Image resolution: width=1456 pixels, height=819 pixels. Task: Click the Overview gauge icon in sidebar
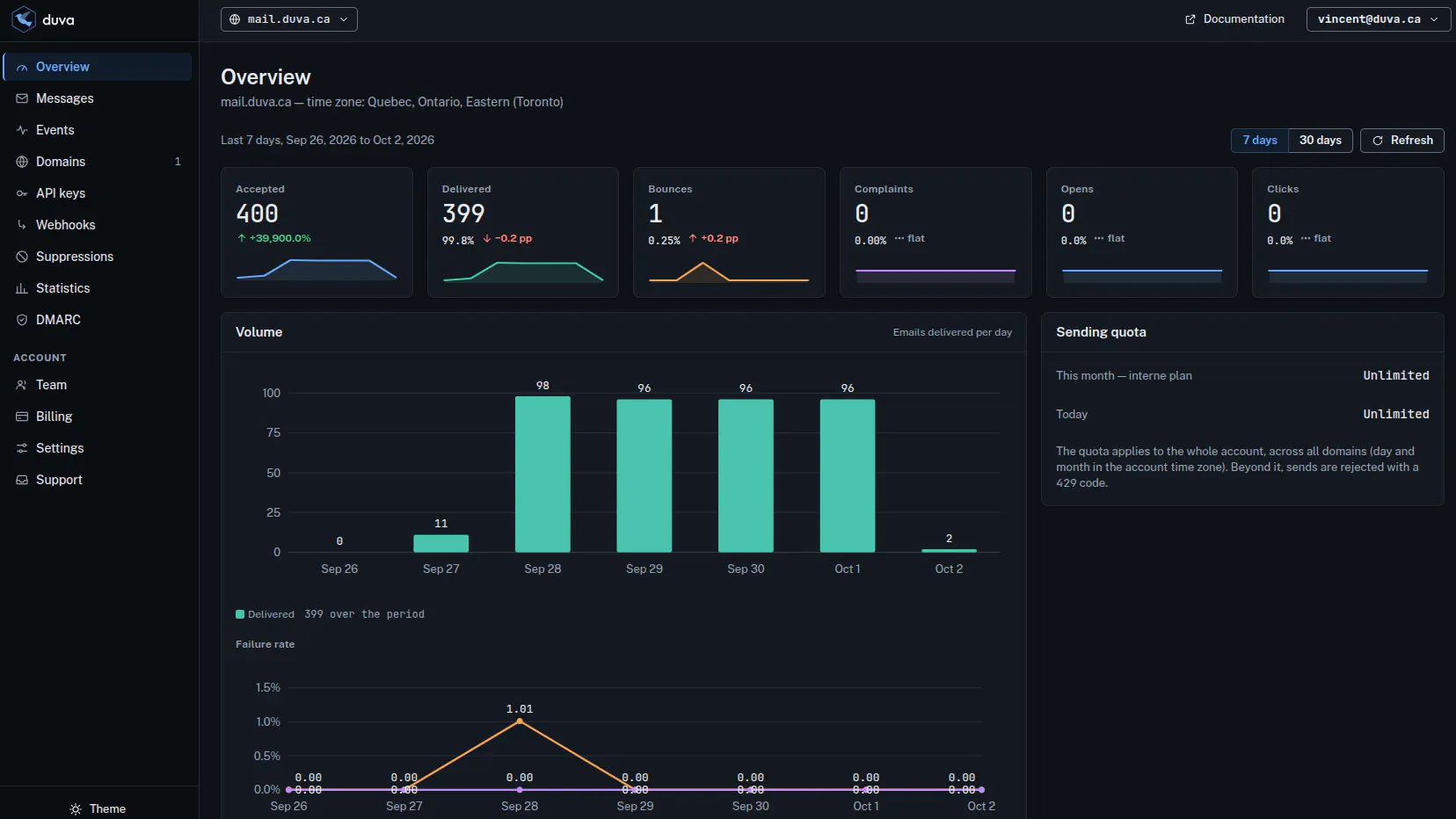[x=22, y=67]
